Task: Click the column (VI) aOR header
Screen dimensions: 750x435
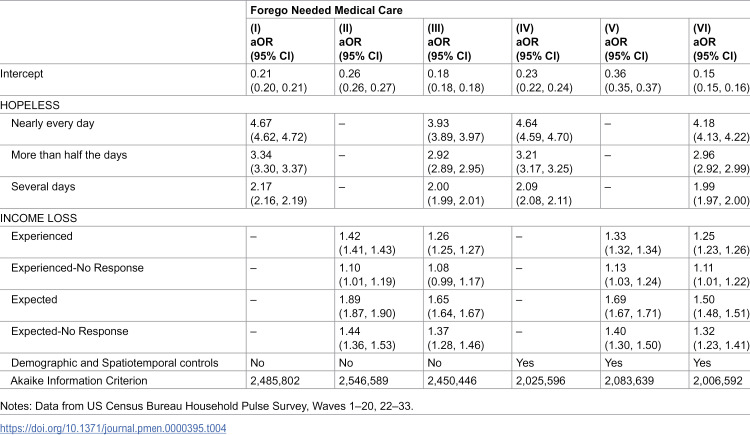Action: 715,42
